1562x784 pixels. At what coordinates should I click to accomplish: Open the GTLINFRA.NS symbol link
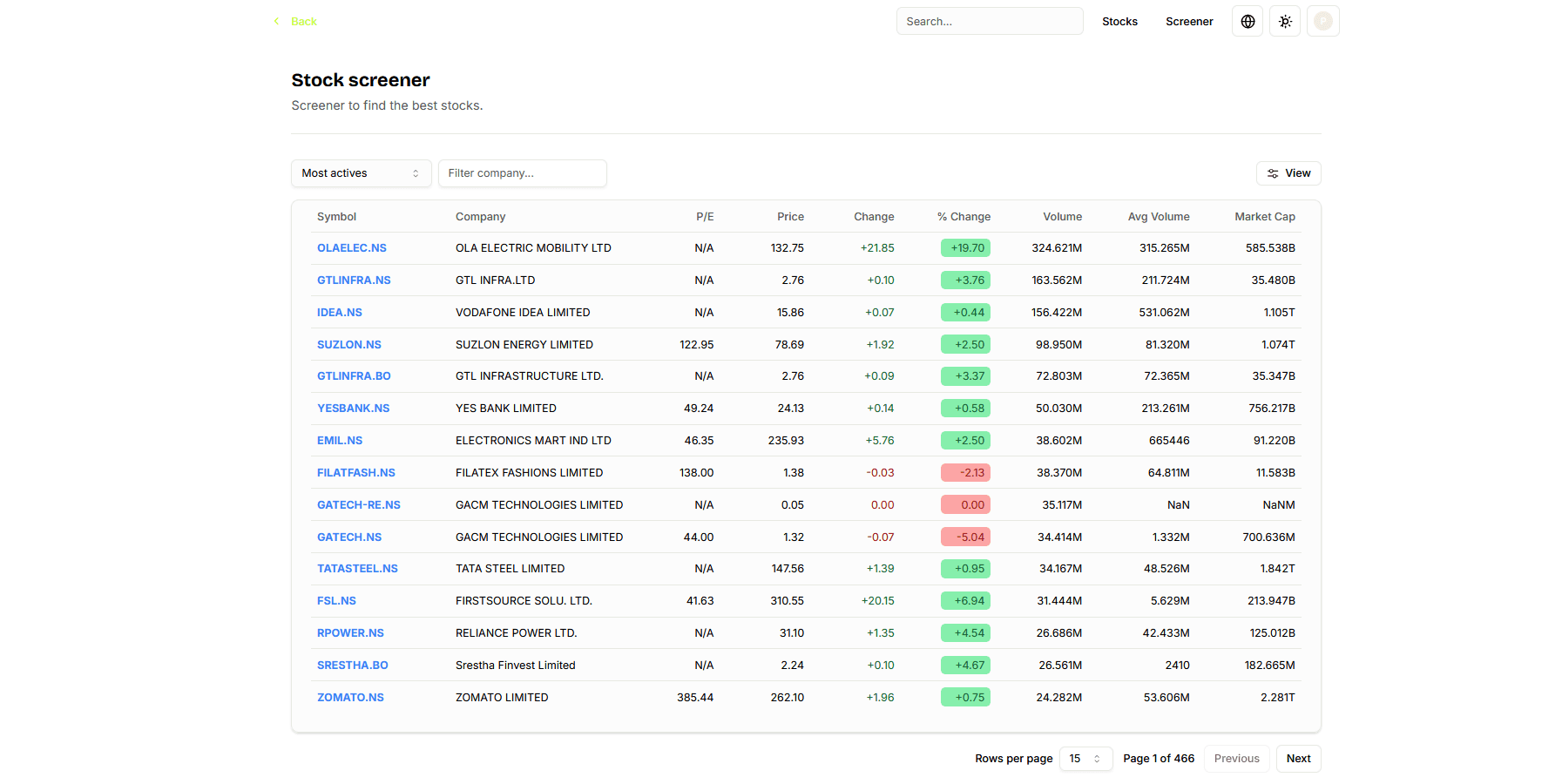click(354, 280)
